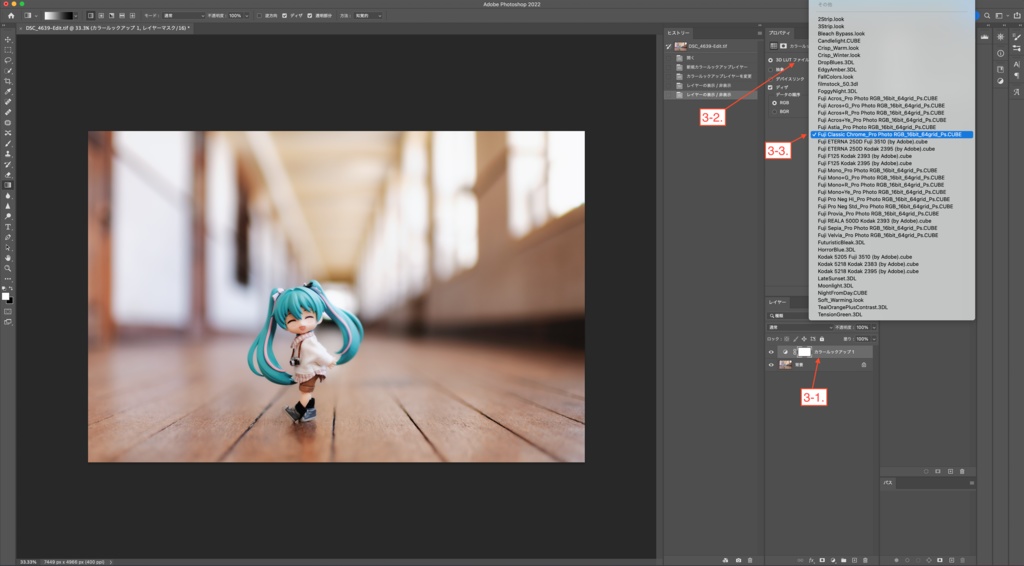The width and height of the screenshot is (1024, 566).
Task: Lock all with padlock icon in Layers
Action: 822,339
